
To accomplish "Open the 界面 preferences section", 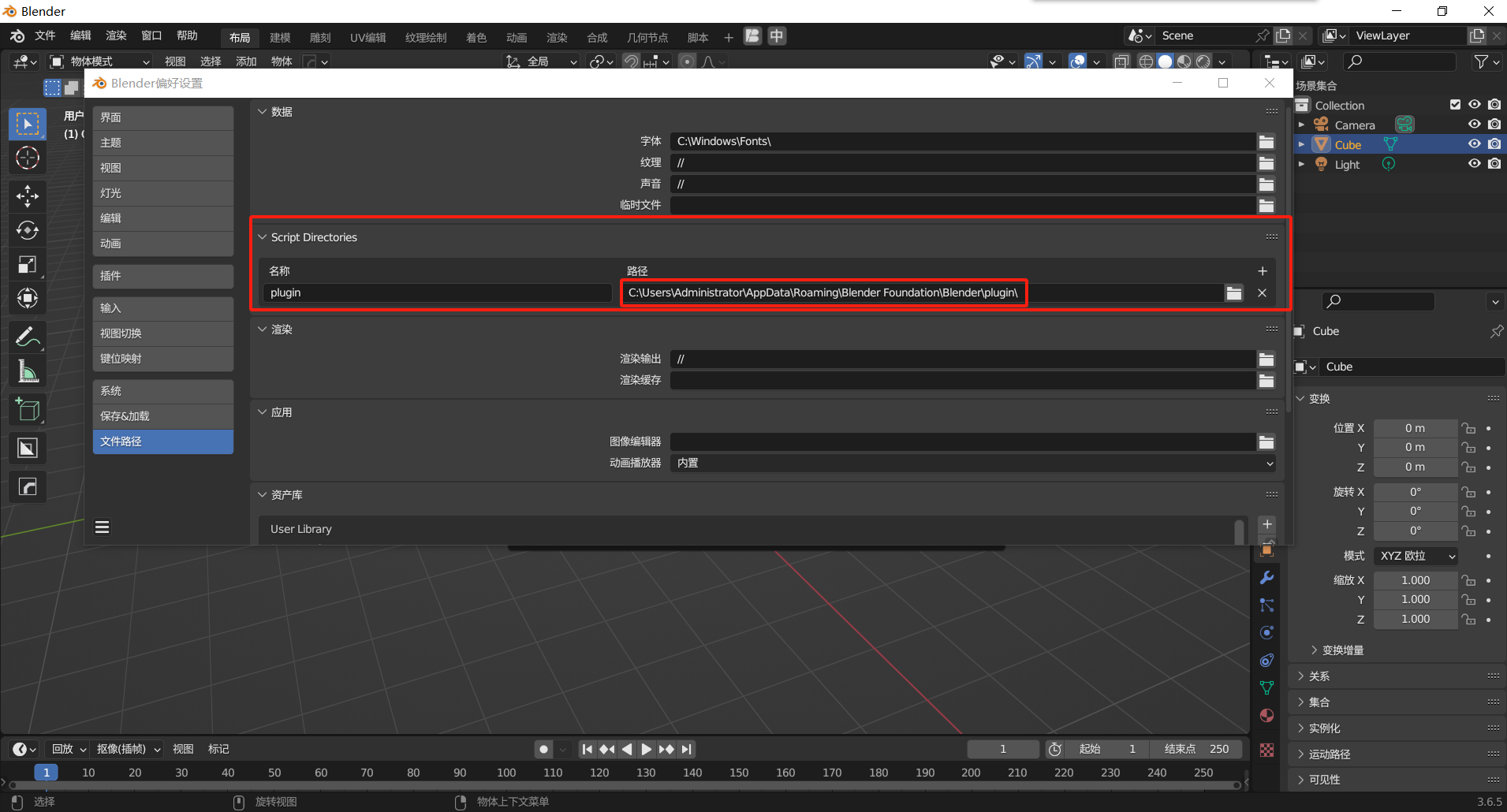I will (x=163, y=117).
